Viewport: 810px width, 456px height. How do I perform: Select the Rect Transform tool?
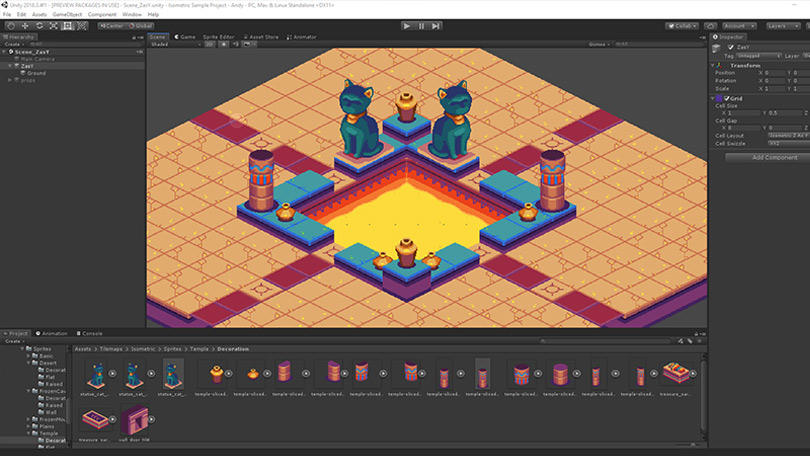coord(68,26)
